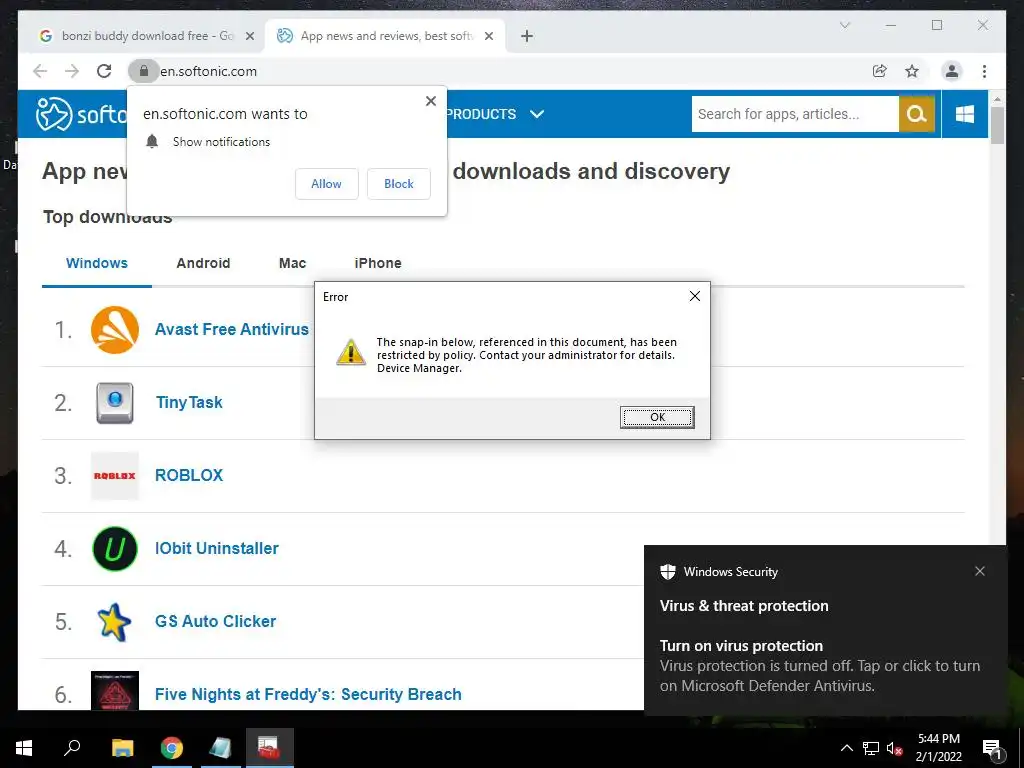Viewport: 1024px width, 768px height.
Task: Click the Chrome taskbar icon
Action: [171, 748]
